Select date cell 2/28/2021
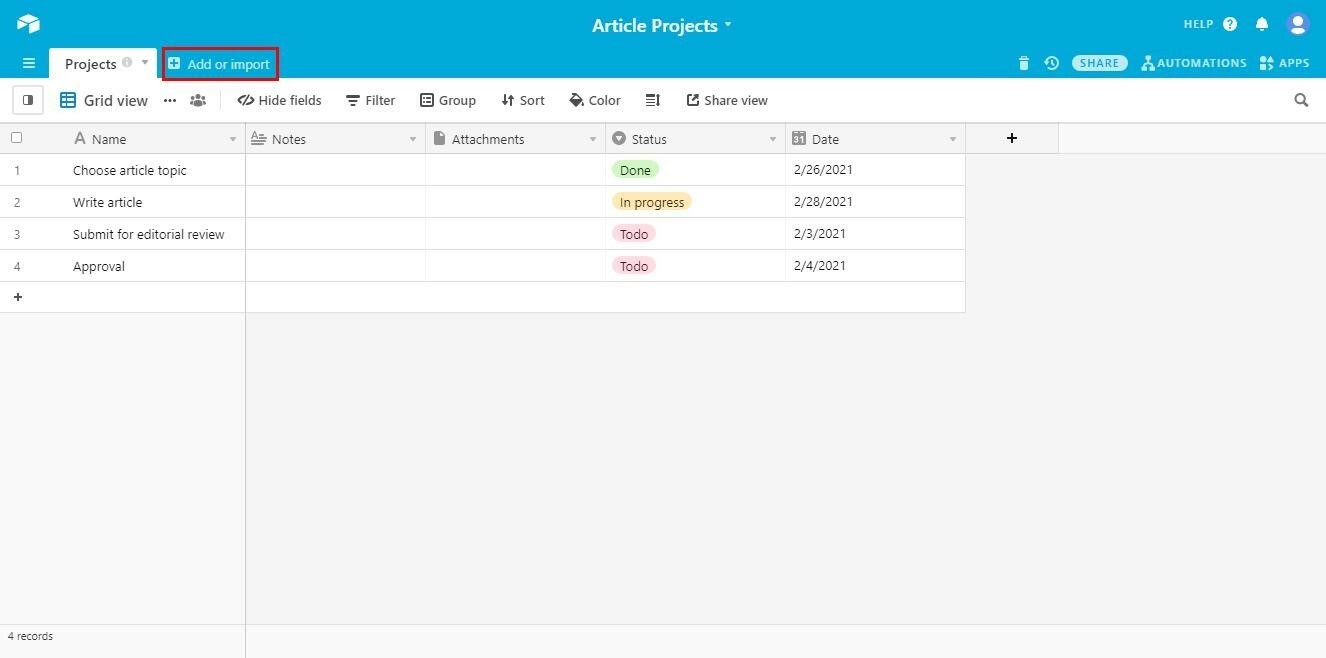1326x658 pixels. pos(876,202)
